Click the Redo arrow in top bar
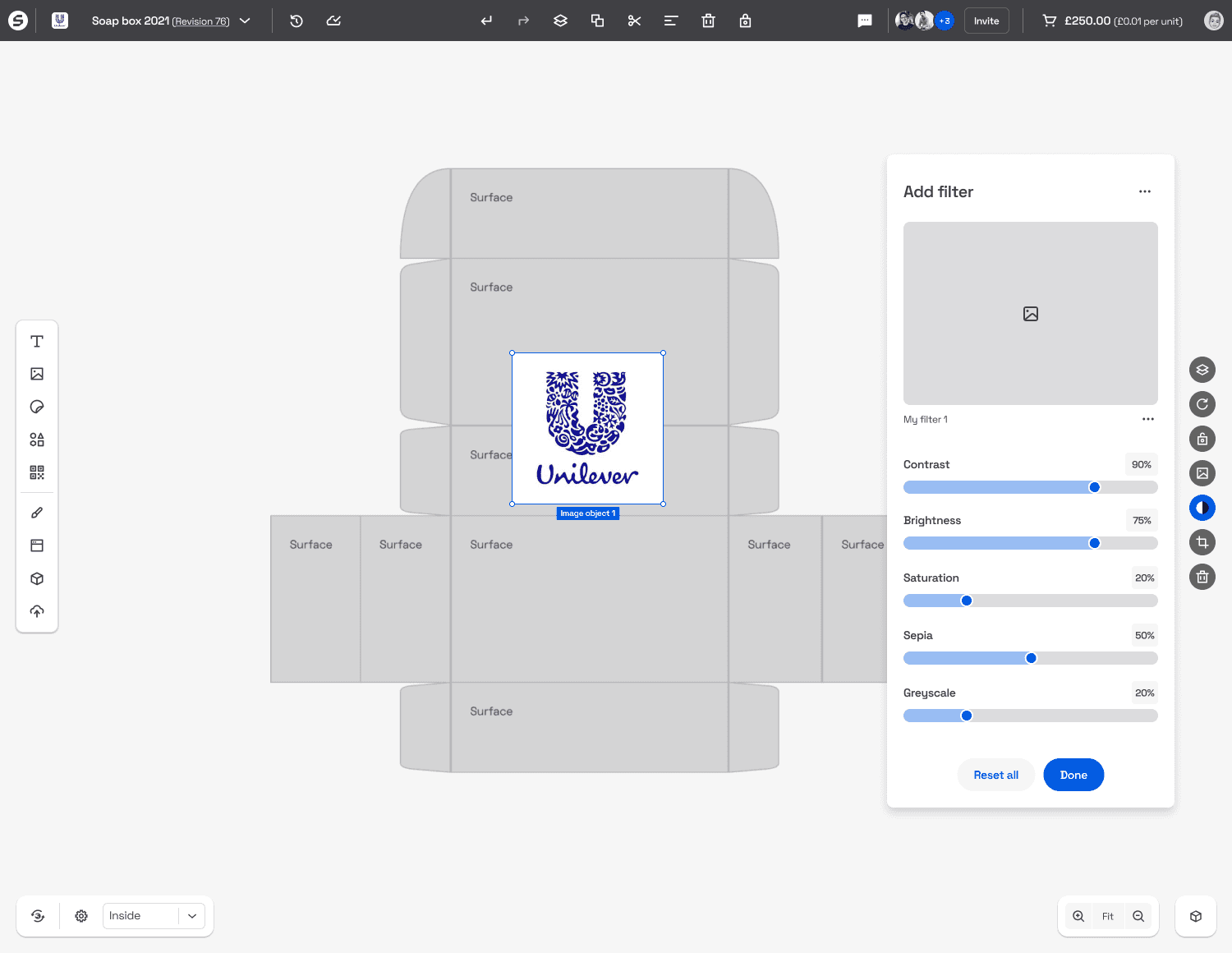1232x953 pixels. (523, 21)
